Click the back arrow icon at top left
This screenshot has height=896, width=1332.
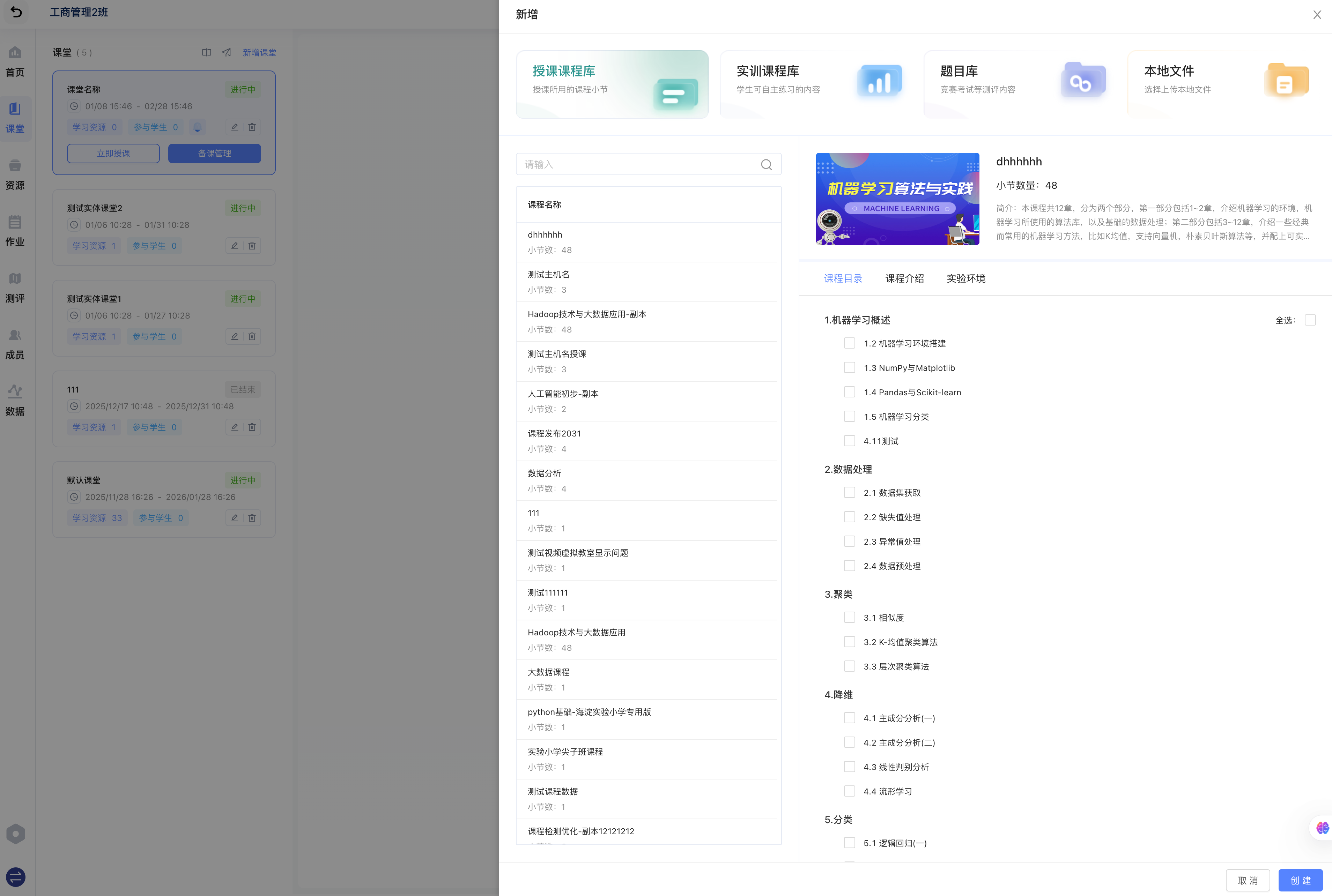16,12
